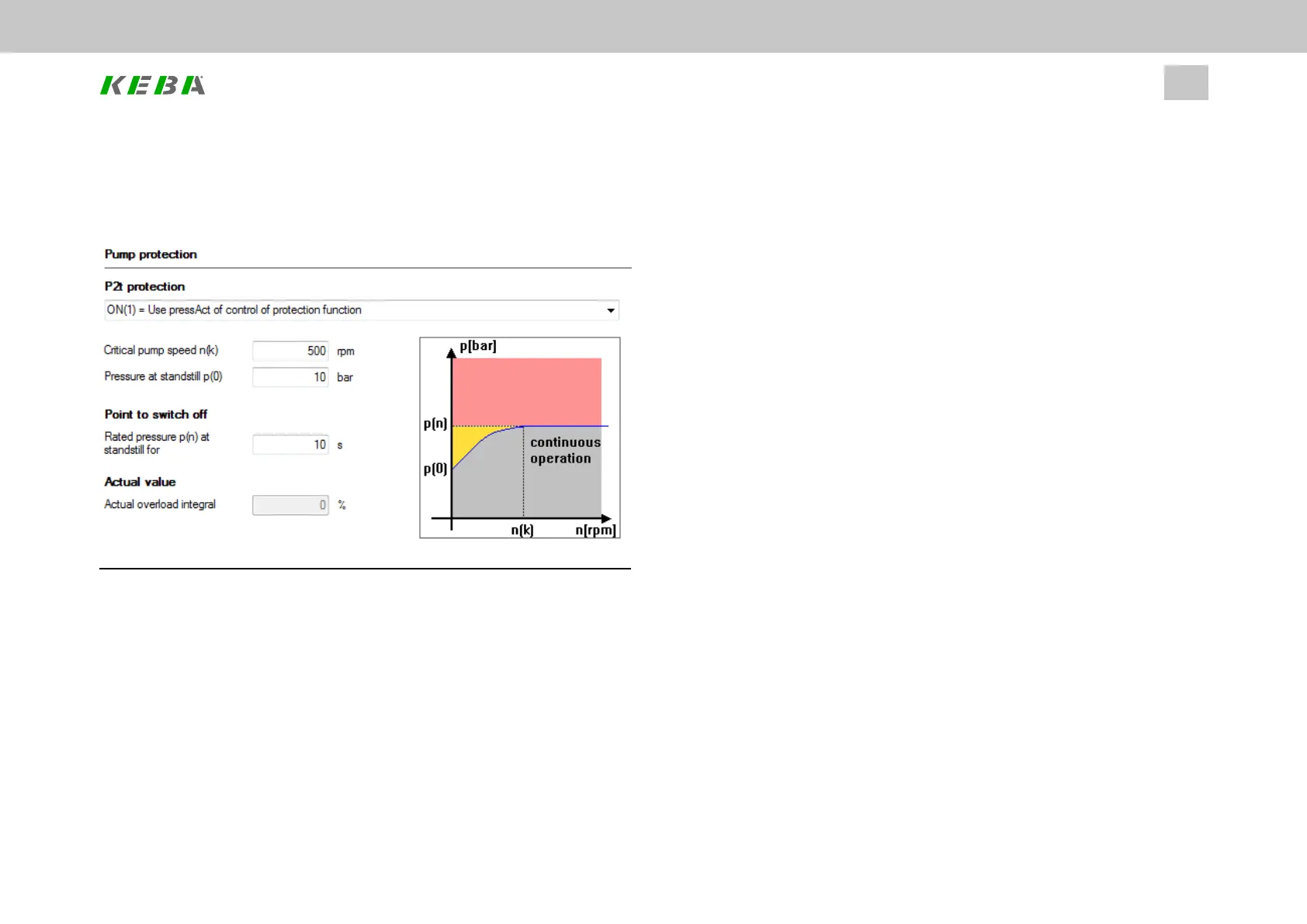Click the 'p(n)' axis marker label
Viewport: 1307px width, 924px height.
[x=435, y=424]
